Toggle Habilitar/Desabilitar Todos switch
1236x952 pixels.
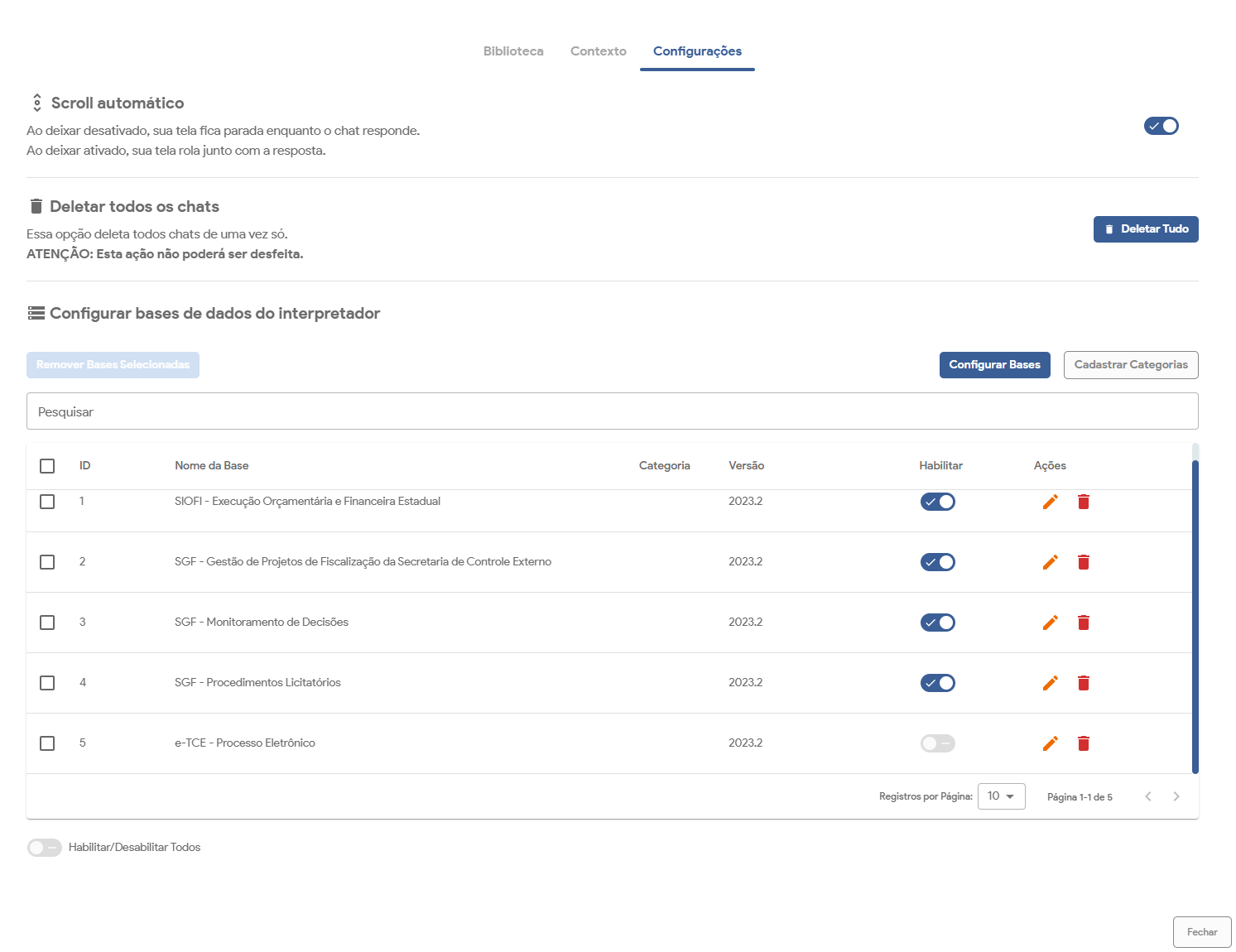45,848
